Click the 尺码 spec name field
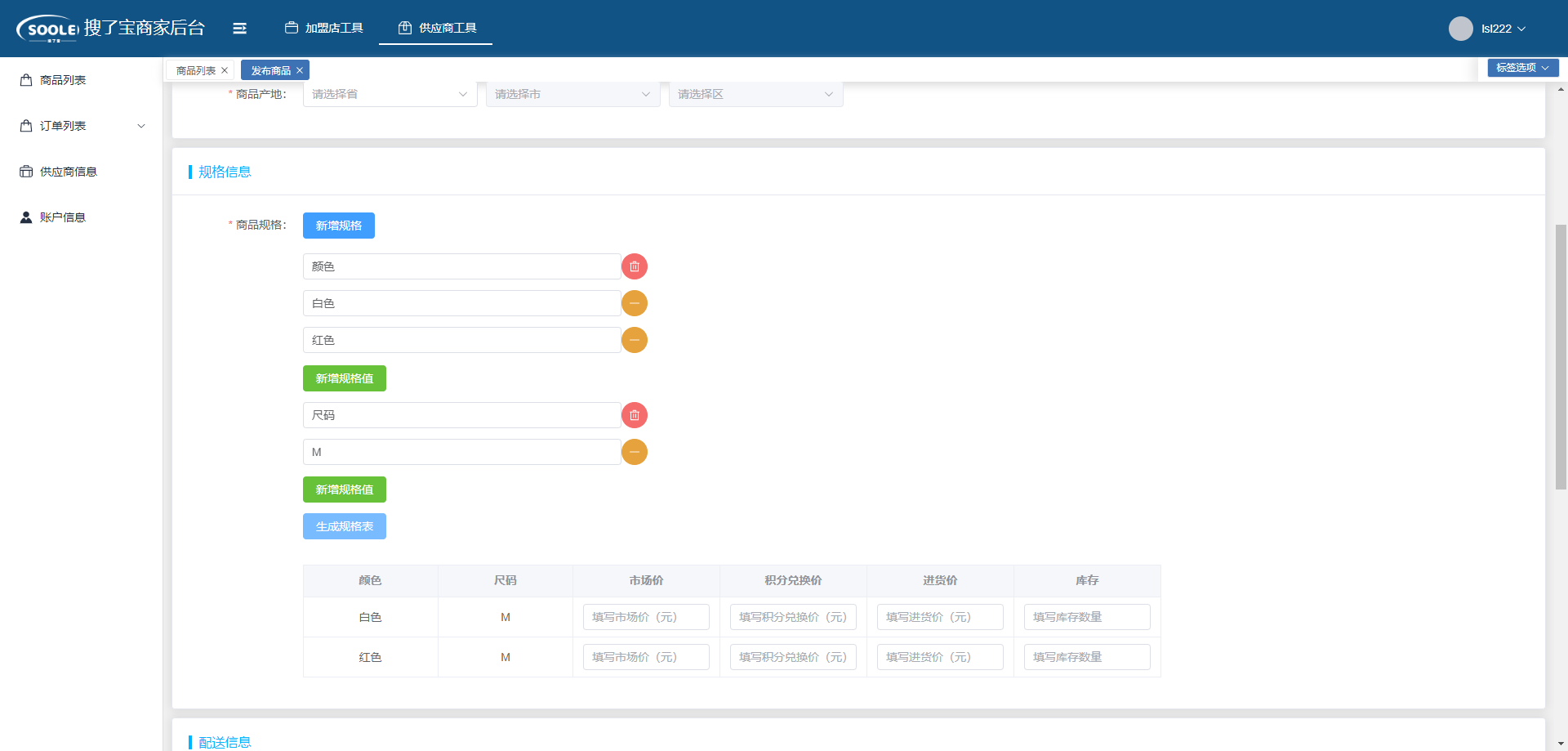 tap(461, 415)
